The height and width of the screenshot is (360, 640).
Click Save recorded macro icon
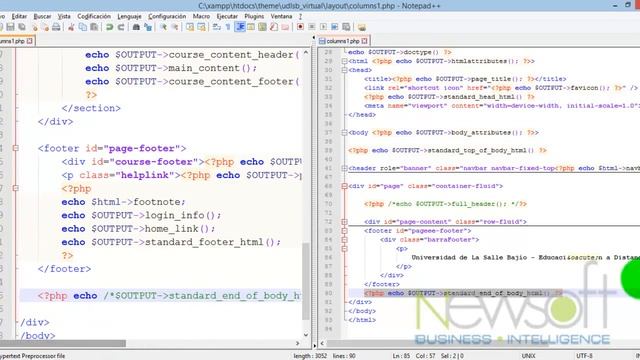346,27
